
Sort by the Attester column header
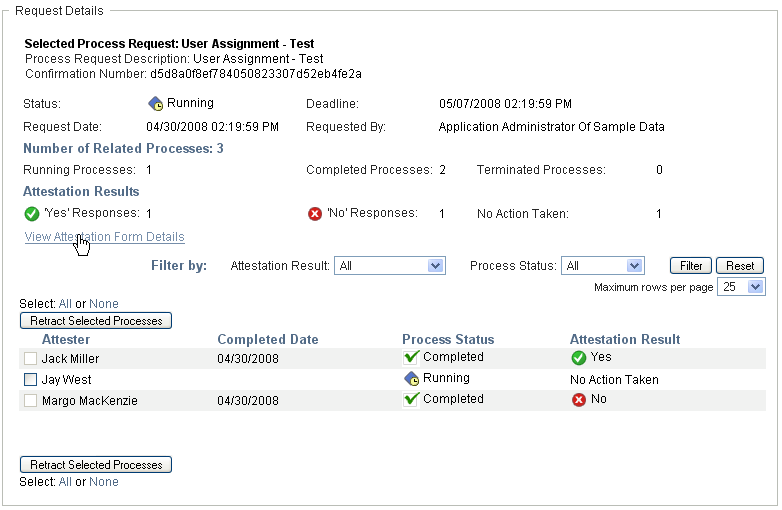[x=66, y=339]
